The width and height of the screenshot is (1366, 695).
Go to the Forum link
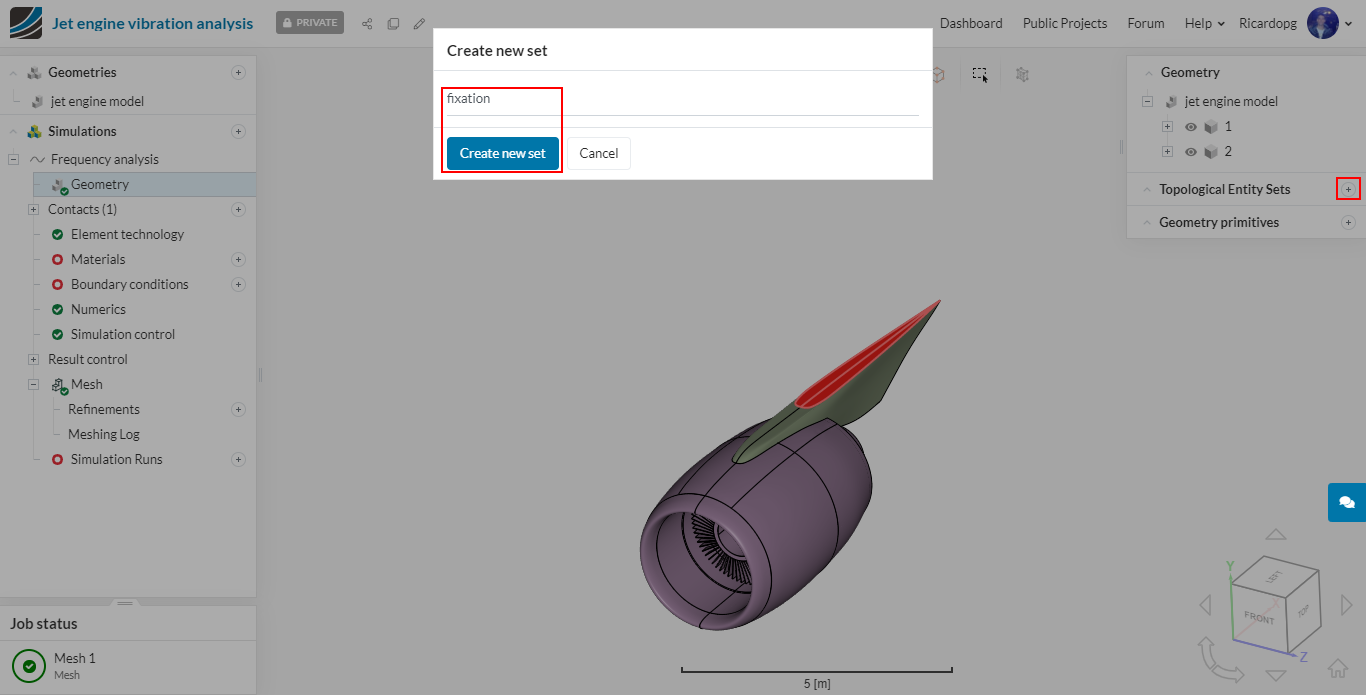(x=1146, y=23)
